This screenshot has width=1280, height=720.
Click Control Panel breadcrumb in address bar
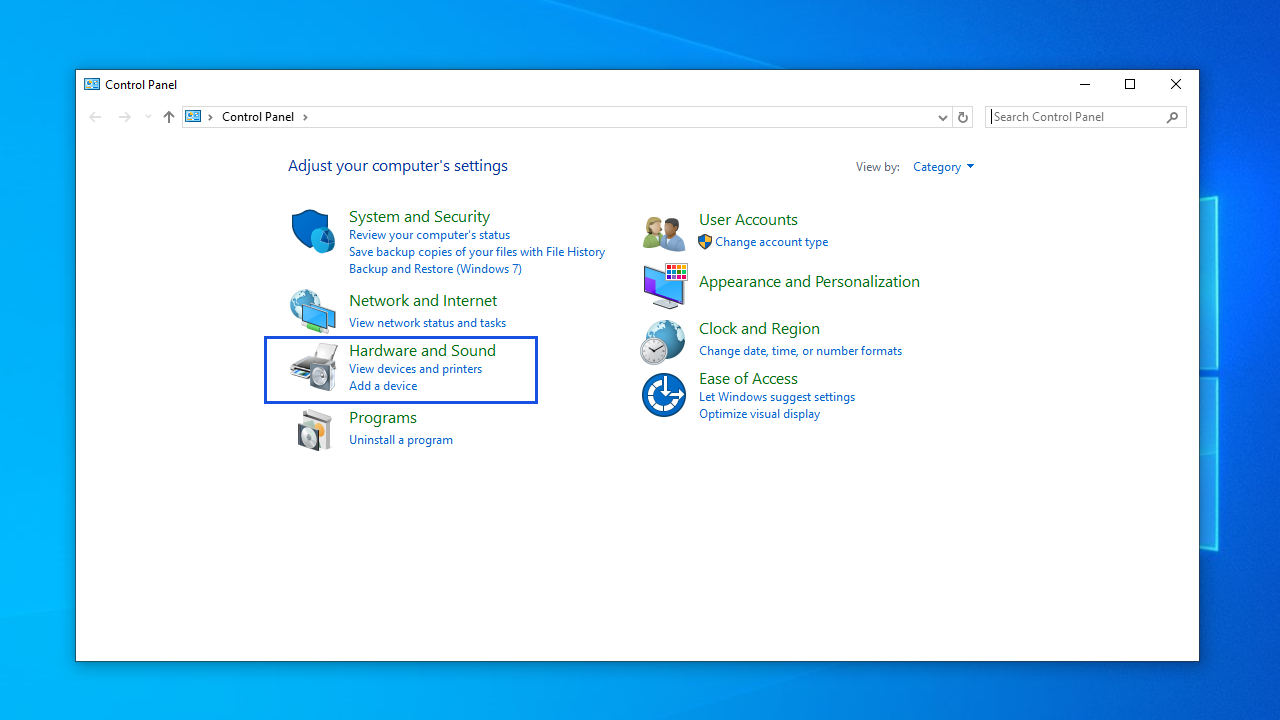click(x=258, y=117)
